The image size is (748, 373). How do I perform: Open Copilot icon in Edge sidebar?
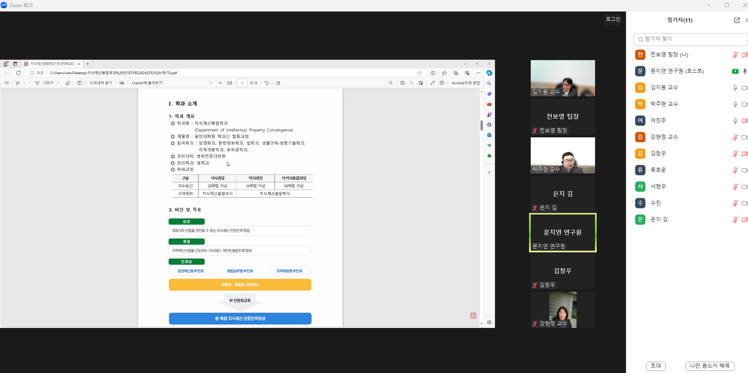[489, 73]
